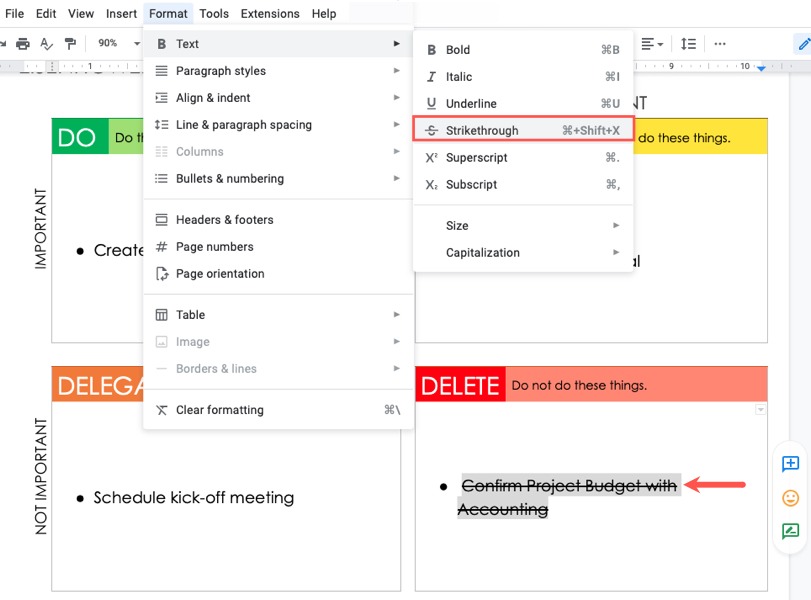
Task: Choose Clear formatting from the Format menu
Action: point(220,409)
